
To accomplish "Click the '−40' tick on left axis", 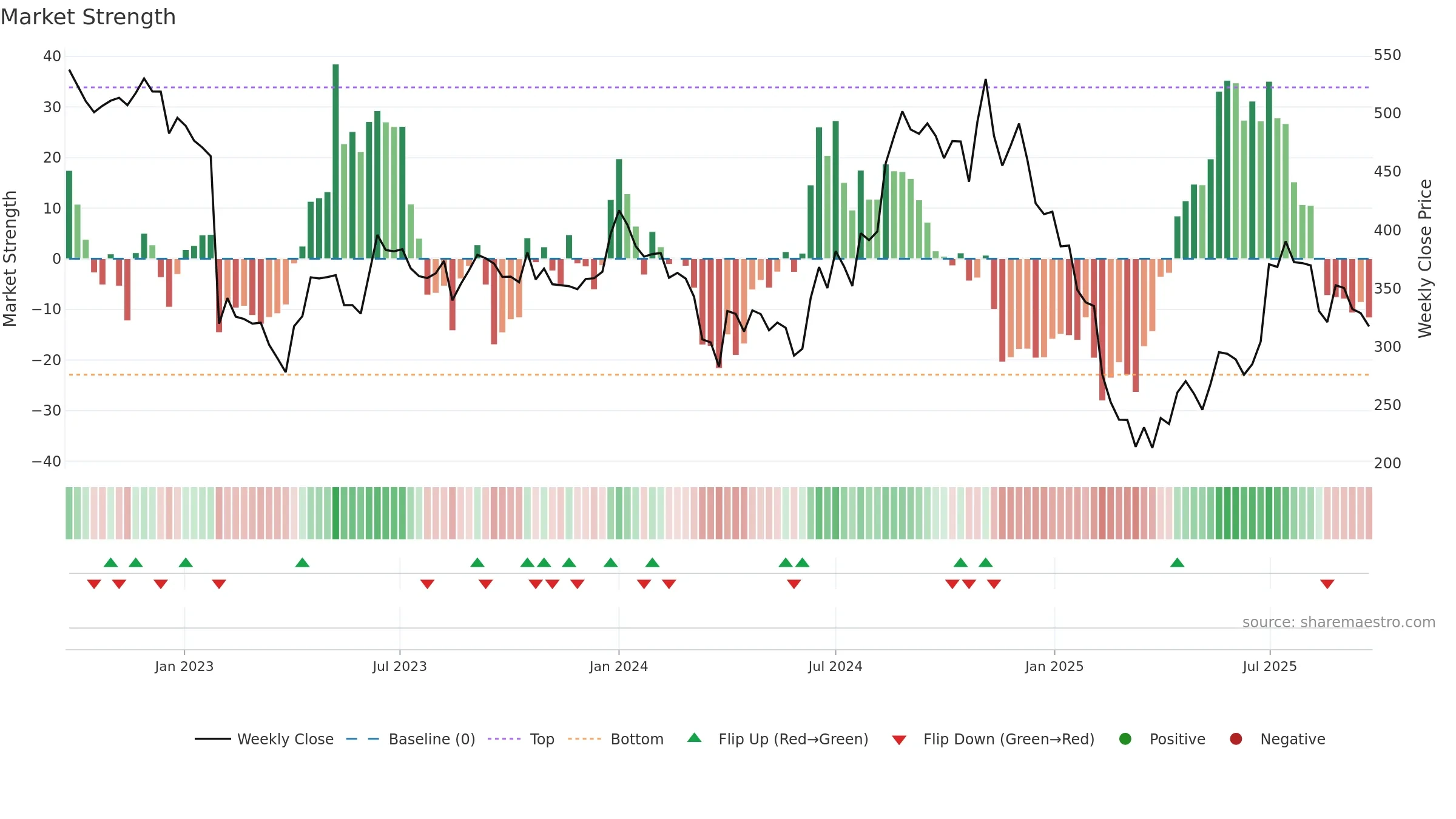I will (47, 462).
